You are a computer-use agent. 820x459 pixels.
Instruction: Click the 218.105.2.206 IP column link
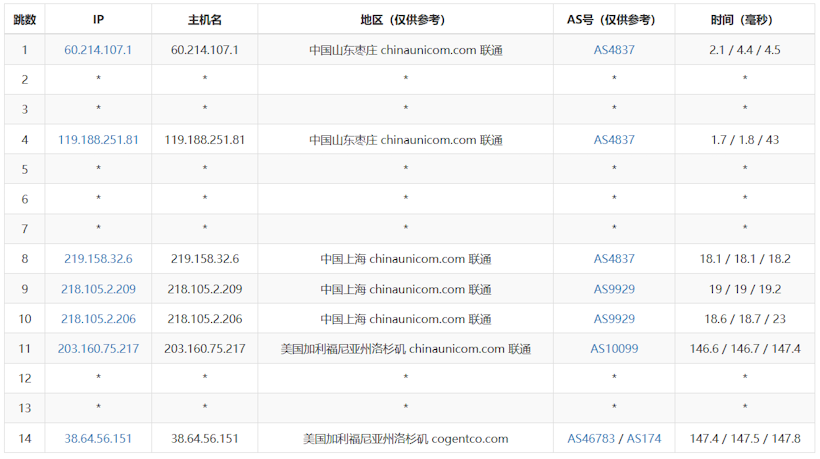coord(98,319)
